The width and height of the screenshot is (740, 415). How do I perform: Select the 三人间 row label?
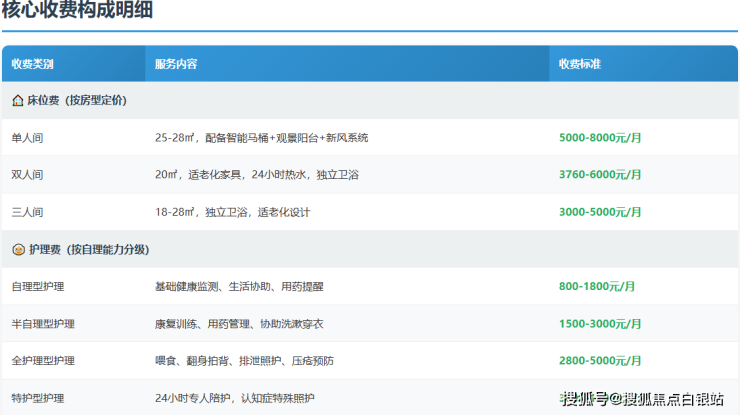click(28, 212)
